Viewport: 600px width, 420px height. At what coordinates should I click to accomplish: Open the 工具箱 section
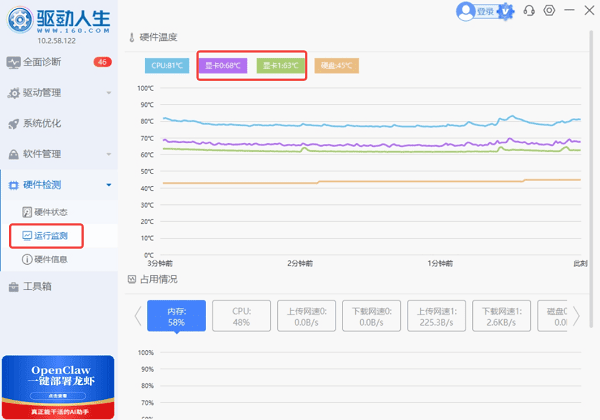click(x=59, y=286)
